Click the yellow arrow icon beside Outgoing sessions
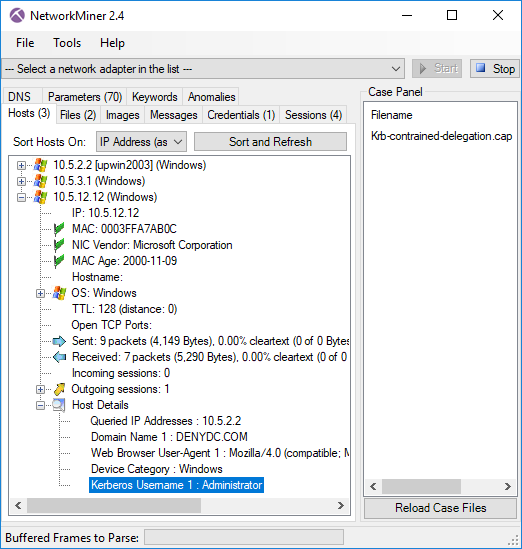522x549 pixels. point(60,389)
